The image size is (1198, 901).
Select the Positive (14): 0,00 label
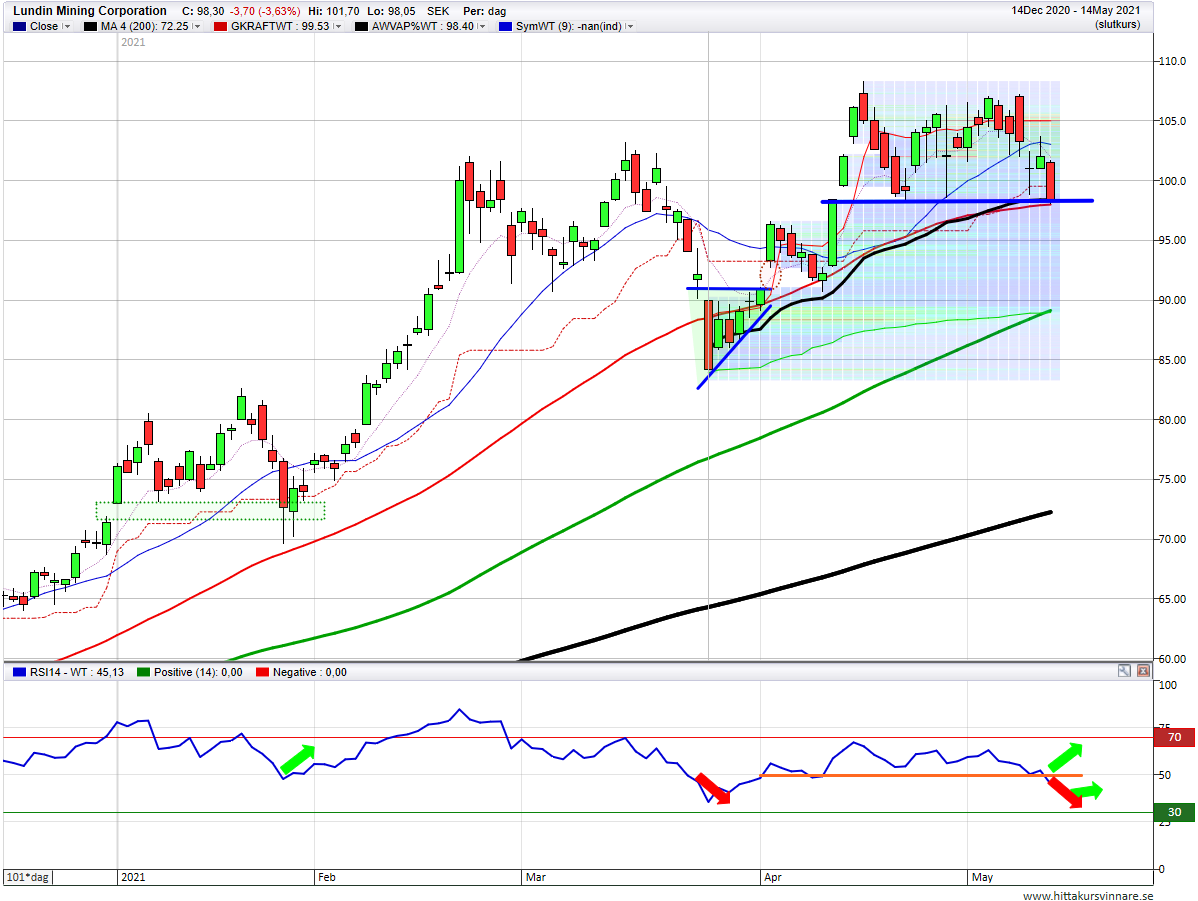tap(198, 673)
